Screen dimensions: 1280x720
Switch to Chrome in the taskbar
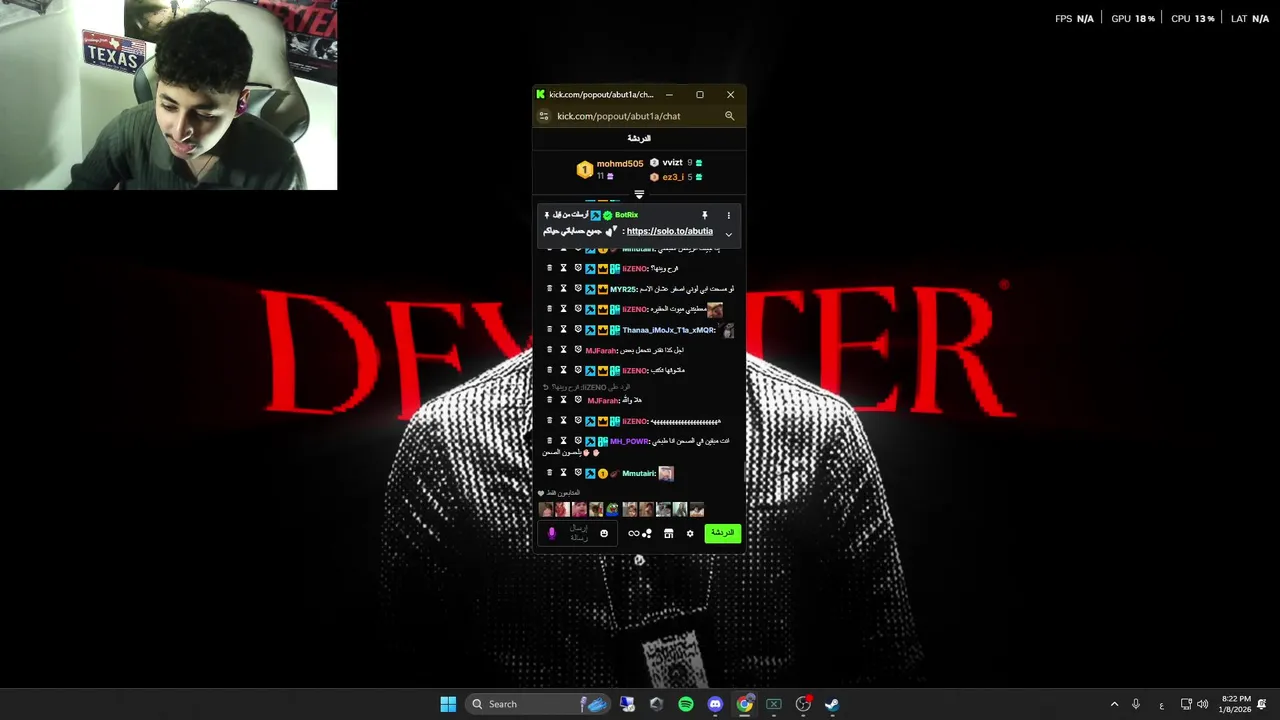[745, 704]
